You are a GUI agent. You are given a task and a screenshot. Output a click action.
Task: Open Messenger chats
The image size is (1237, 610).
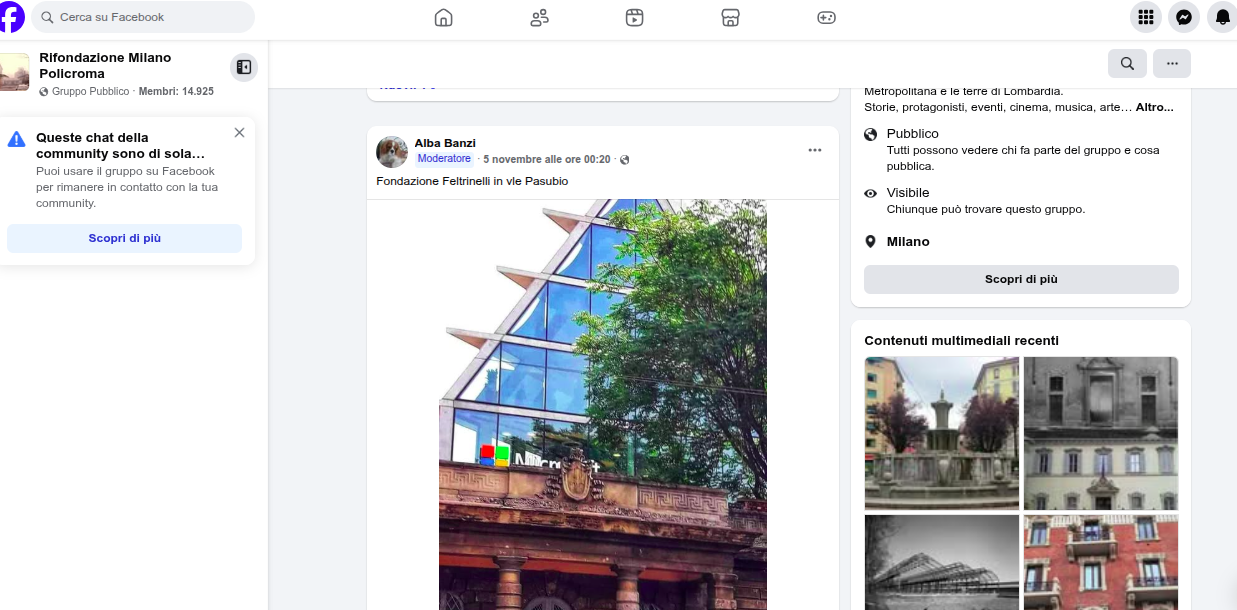pos(1184,17)
